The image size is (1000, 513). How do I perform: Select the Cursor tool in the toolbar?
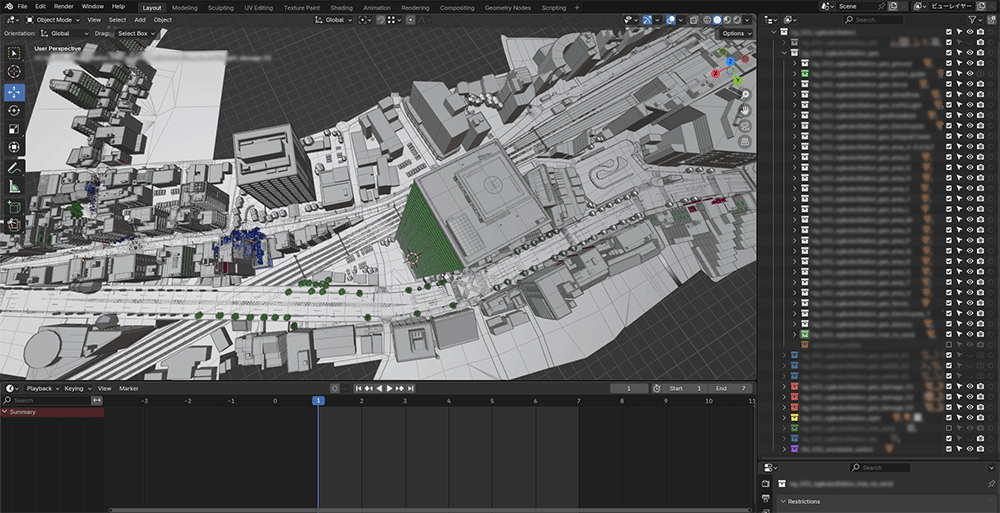click(14, 72)
